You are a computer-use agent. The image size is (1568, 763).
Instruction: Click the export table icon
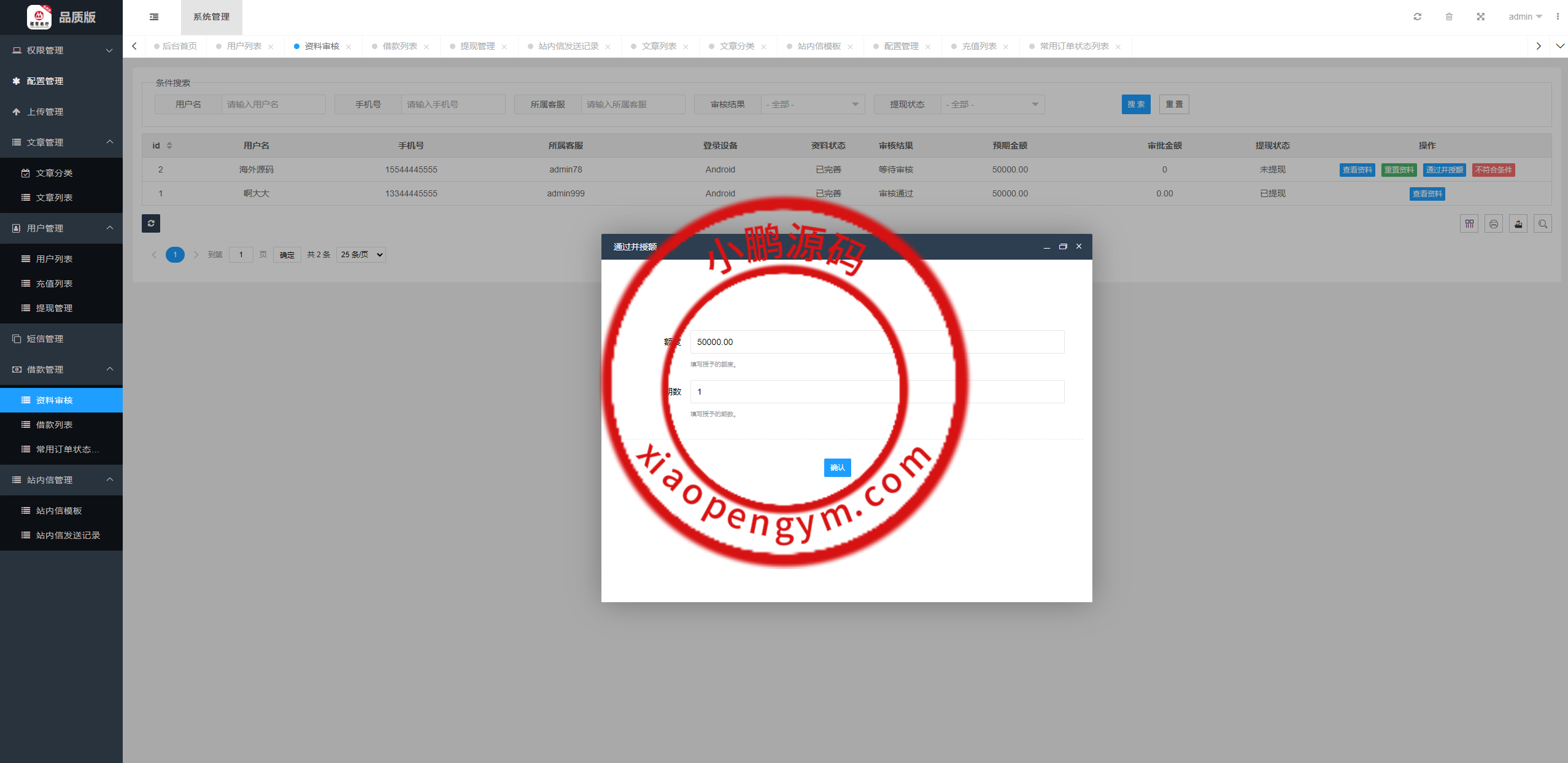pyautogui.click(x=1518, y=224)
